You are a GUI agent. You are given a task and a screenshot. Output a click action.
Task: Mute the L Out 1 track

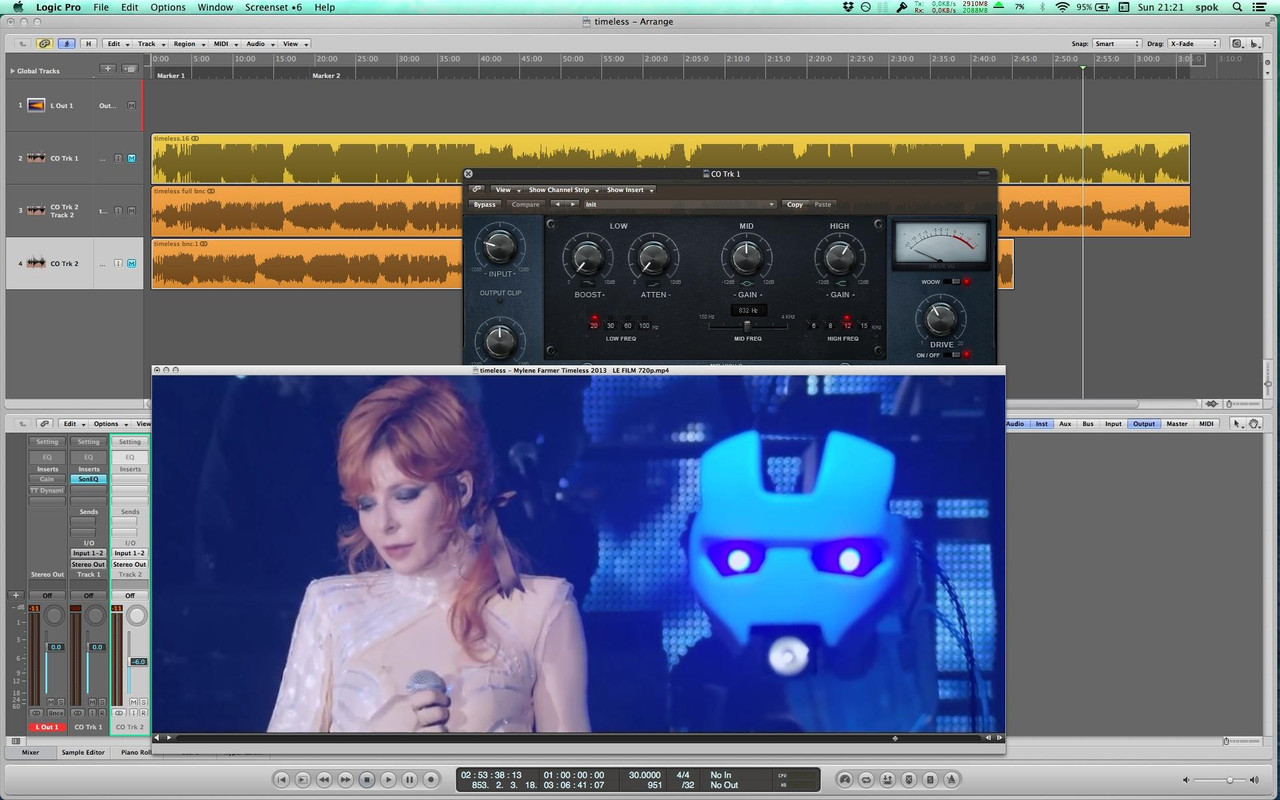coord(131,105)
